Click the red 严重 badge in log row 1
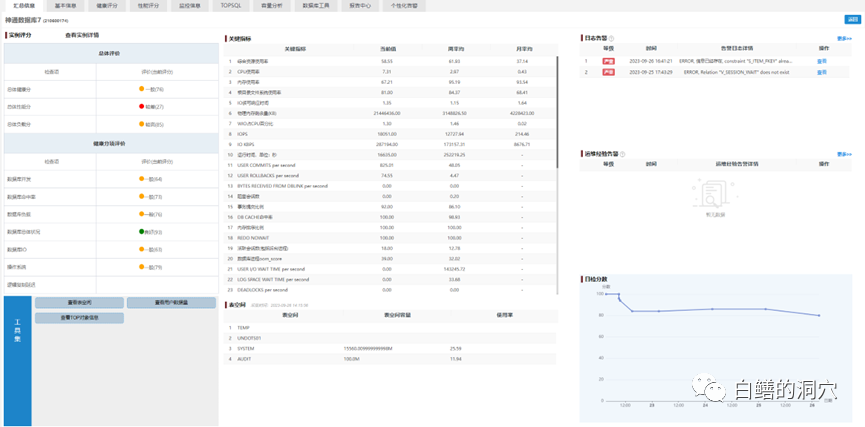Viewport: 865px width, 427px height. (x=608, y=61)
